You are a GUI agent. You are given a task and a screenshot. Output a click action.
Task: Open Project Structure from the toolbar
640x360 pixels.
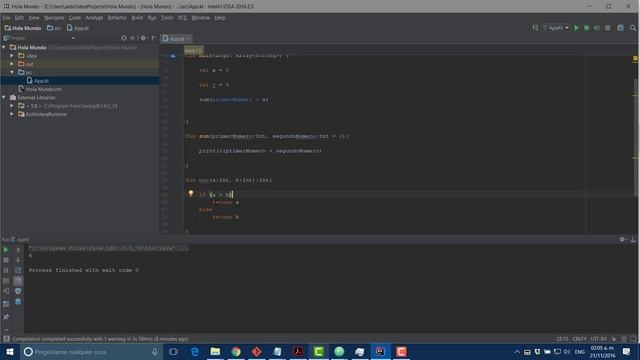click(x=620, y=28)
